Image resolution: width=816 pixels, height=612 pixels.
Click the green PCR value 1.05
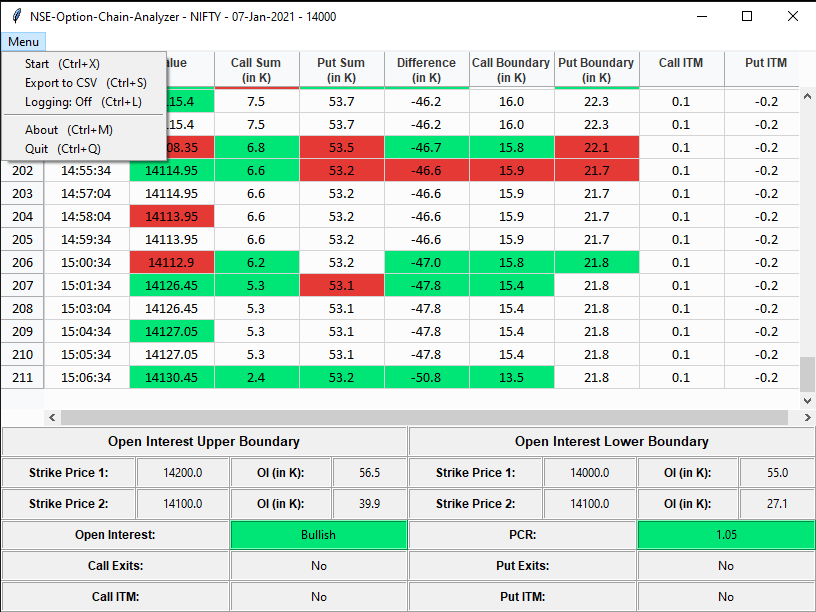(x=726, y=535)
